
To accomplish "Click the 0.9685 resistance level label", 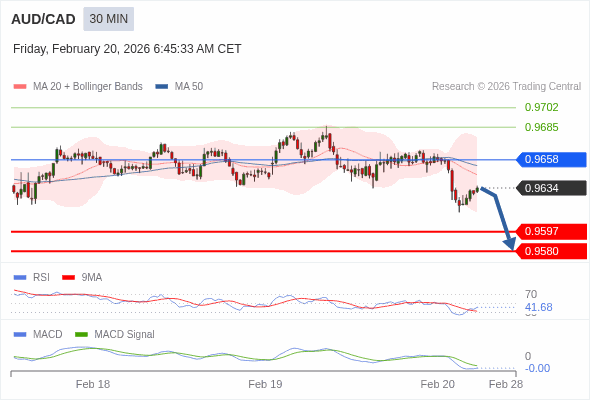I will click(541, 127).
